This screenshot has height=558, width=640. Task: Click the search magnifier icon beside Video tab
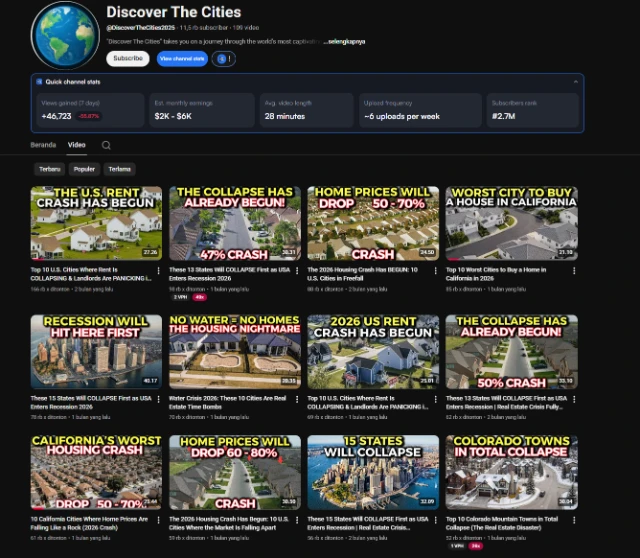click(106, 145)
